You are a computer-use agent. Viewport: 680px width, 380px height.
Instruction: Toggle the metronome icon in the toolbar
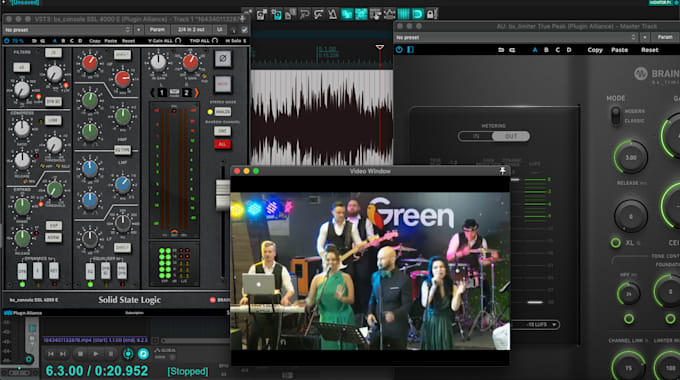(x=332, y=14)
